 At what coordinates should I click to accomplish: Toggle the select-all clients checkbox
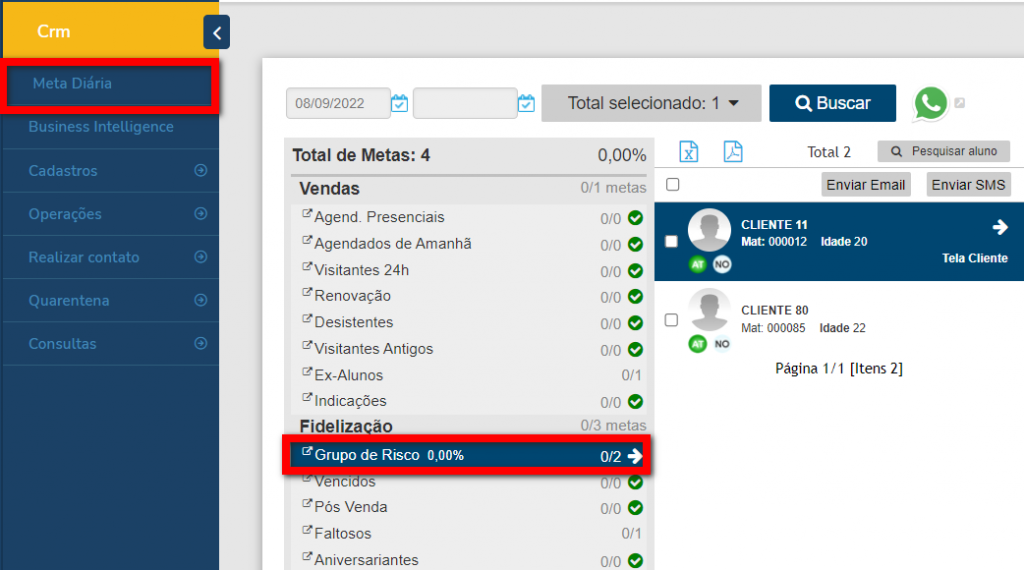coord(672,184)
